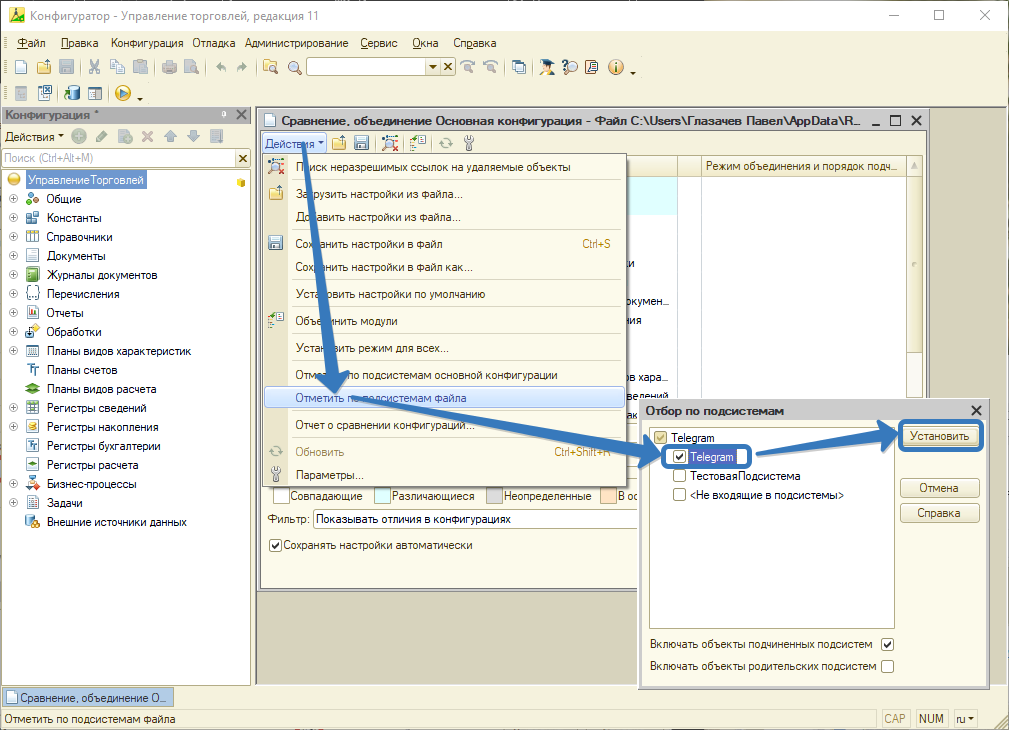Image resolution: width=1009 pixels, height=730 pixels.
Task: Open the Администрирование menu
Action: [x=296, y=43]
